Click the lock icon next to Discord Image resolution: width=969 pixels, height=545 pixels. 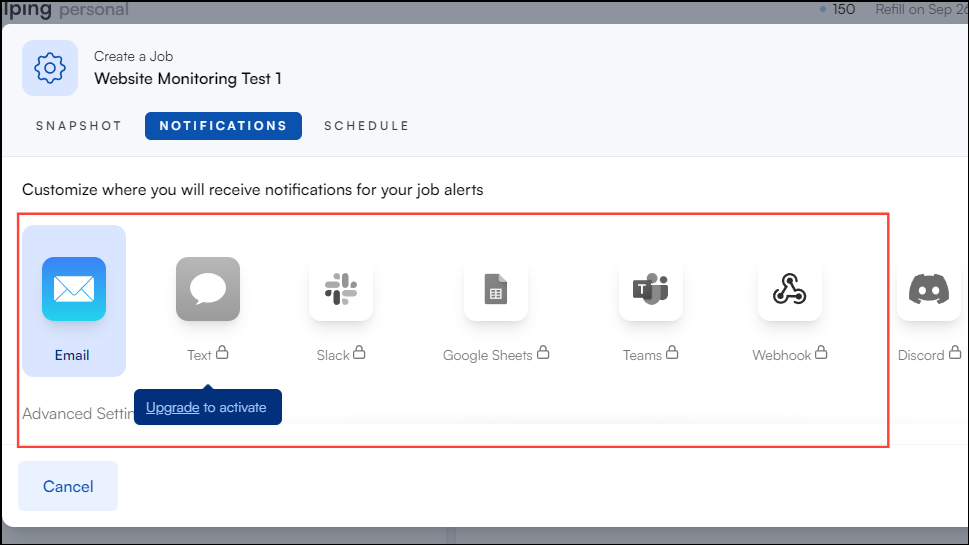[955, 353]
